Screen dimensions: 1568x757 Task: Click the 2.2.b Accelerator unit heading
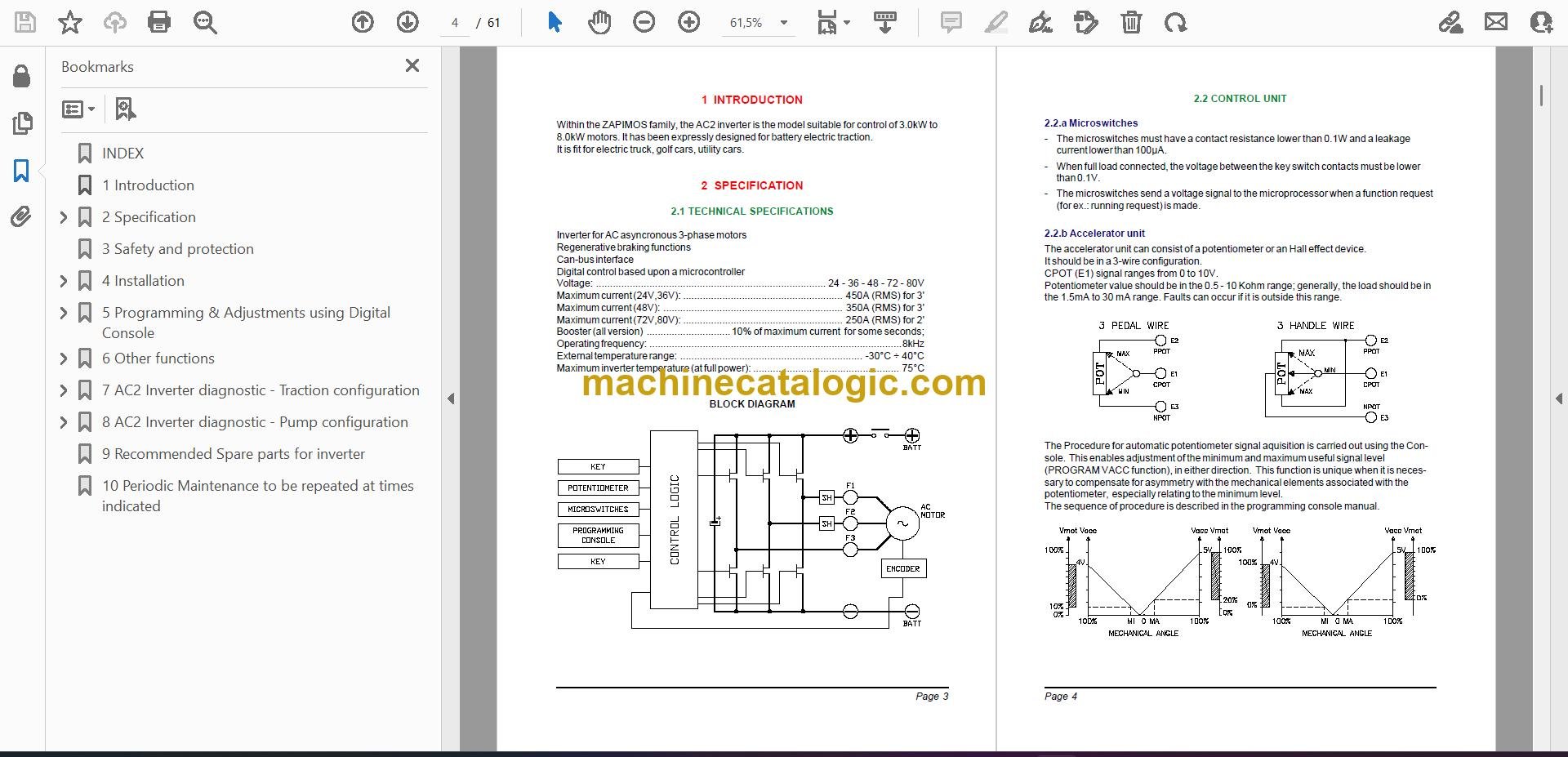point(1094,234)
